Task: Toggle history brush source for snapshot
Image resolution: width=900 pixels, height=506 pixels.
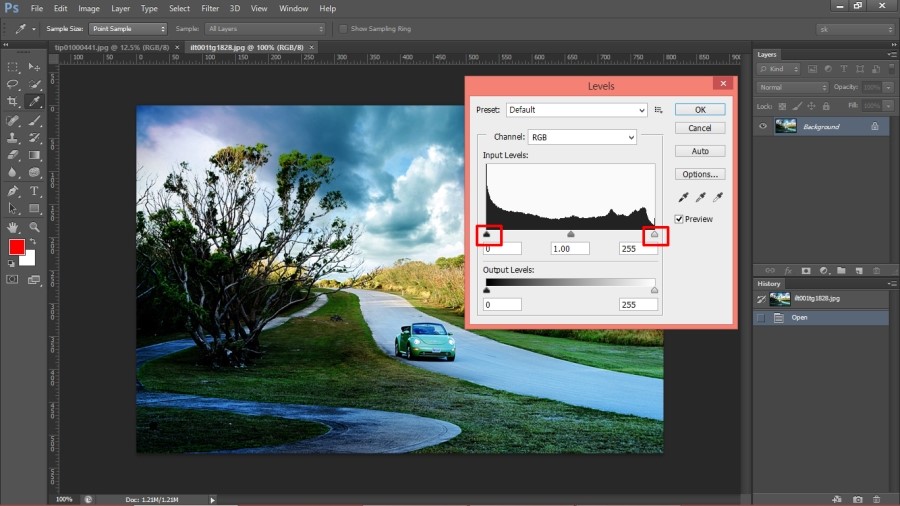Action: (x=761, y=299)
